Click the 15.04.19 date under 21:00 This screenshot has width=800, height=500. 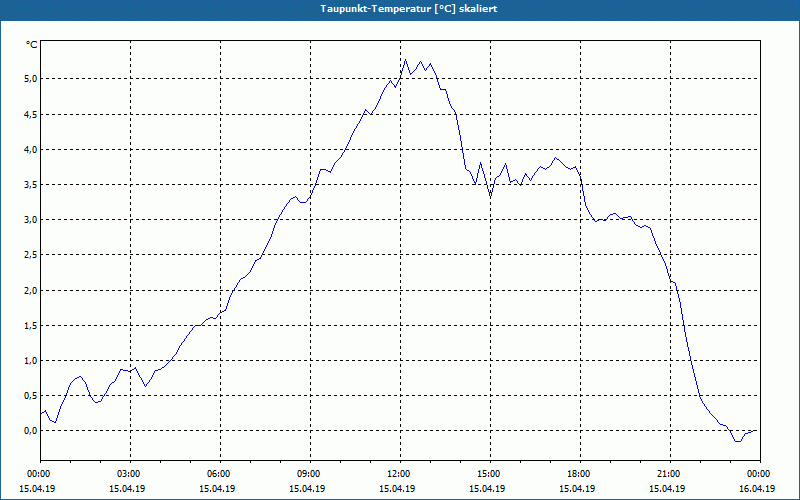pyautogui.click(x=667, y=489)
